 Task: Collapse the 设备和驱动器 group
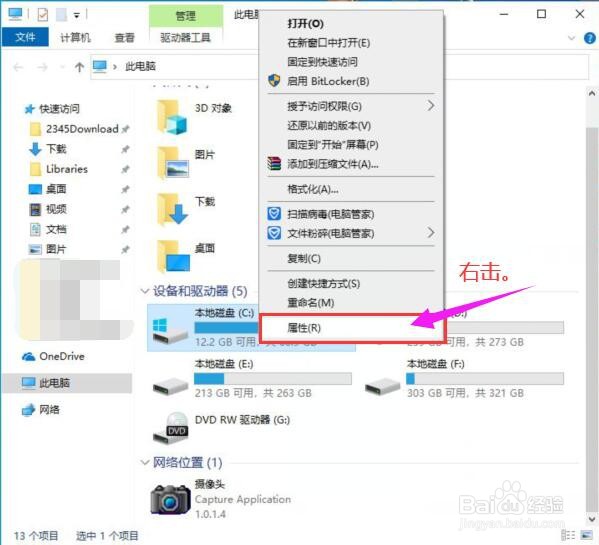click(145, 291)
